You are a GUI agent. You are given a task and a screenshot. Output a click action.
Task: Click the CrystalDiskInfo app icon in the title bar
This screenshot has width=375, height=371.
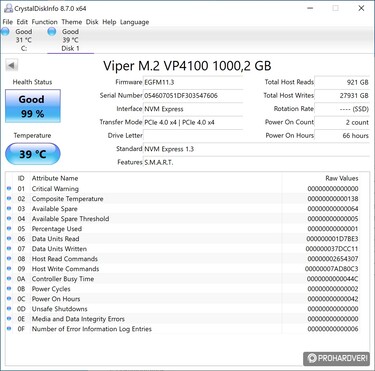point(8,8)
